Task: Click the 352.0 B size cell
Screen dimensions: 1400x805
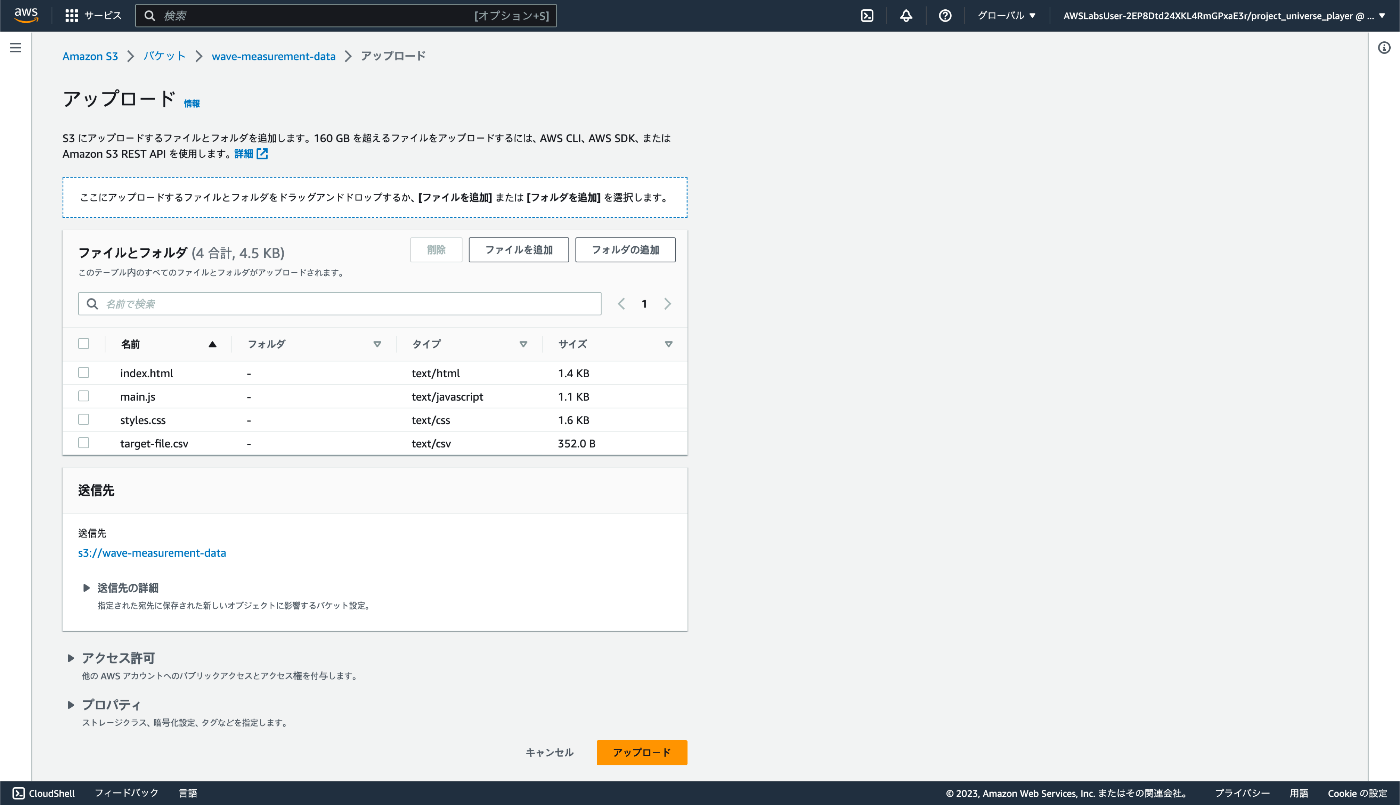Action: [577, 443]
